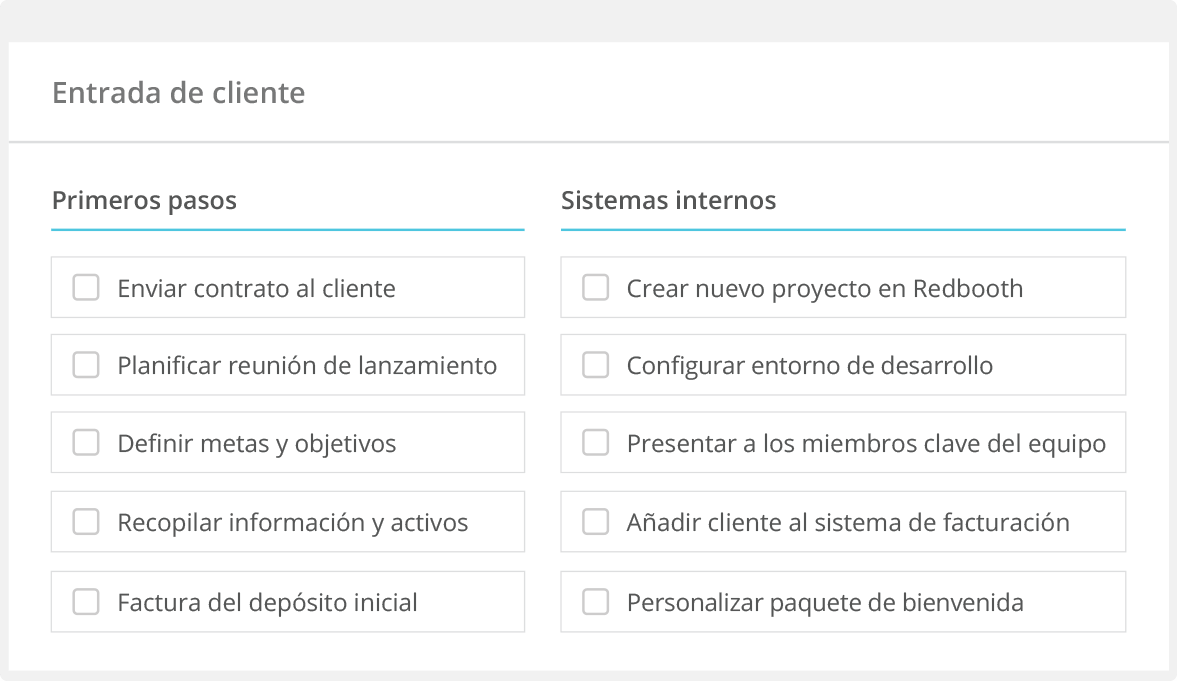Select the "Sistemas internos" section header
The width and height of the screenshot is (1177, 681).
click(668, 200)
